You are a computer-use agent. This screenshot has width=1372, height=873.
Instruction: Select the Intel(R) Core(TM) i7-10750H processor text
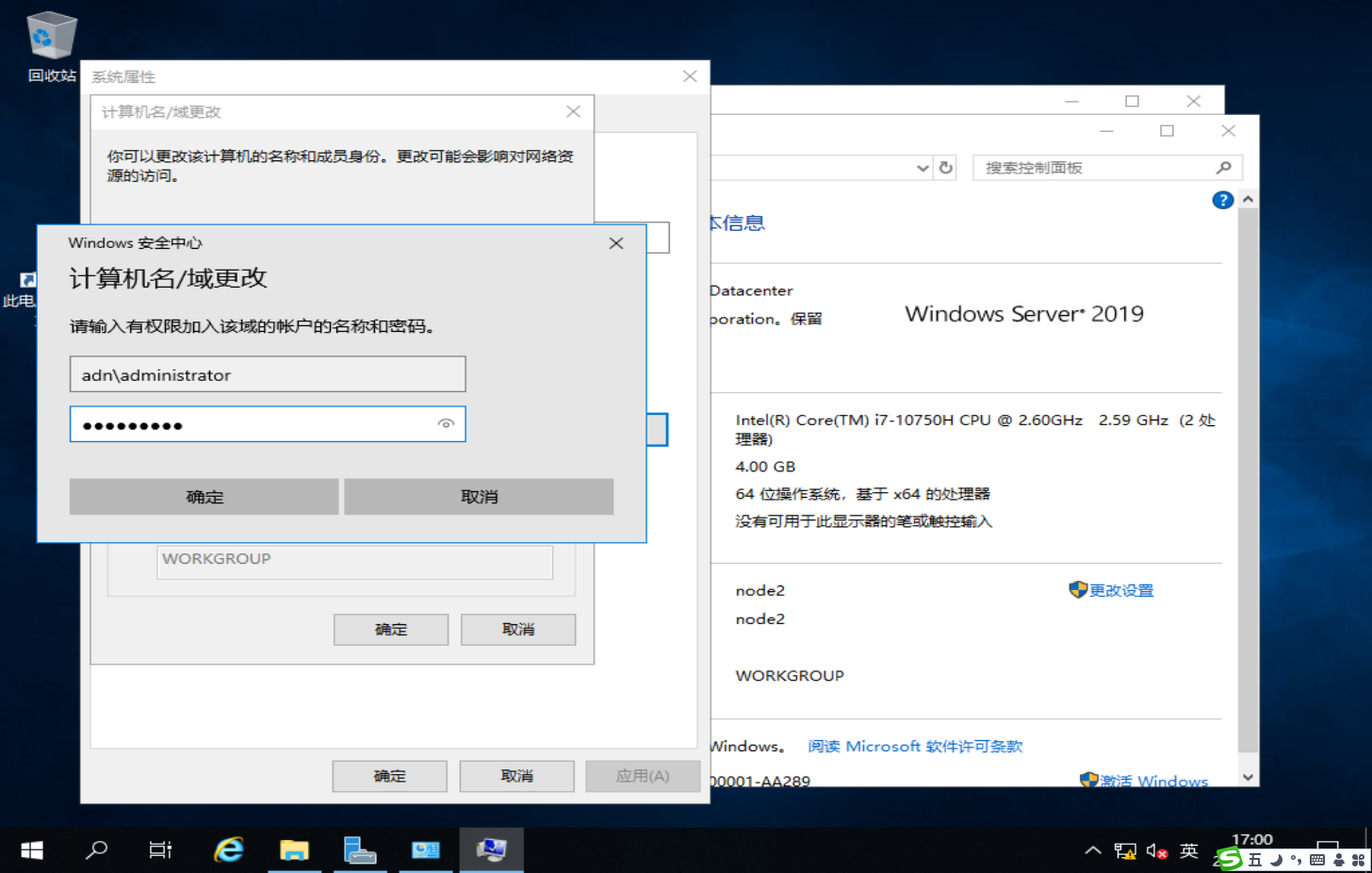(975, 429)
